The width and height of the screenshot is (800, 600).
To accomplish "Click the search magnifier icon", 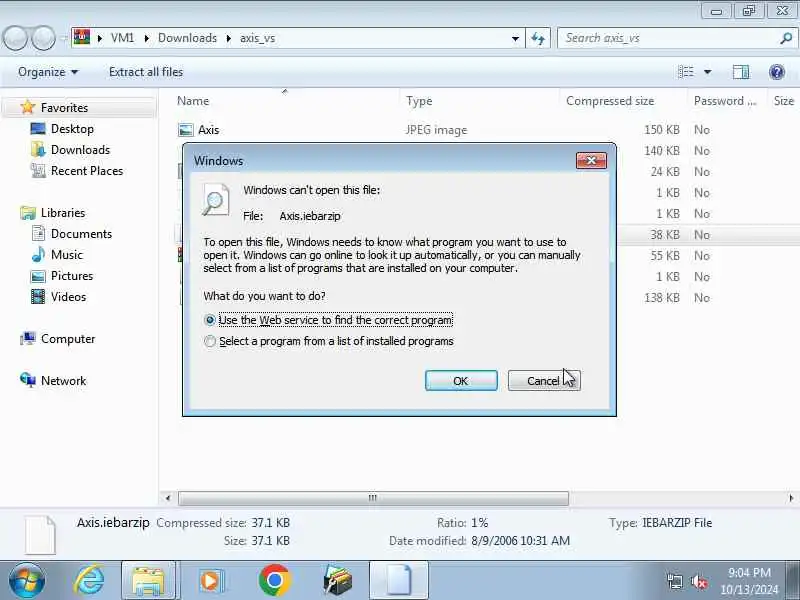I will 786,38.
